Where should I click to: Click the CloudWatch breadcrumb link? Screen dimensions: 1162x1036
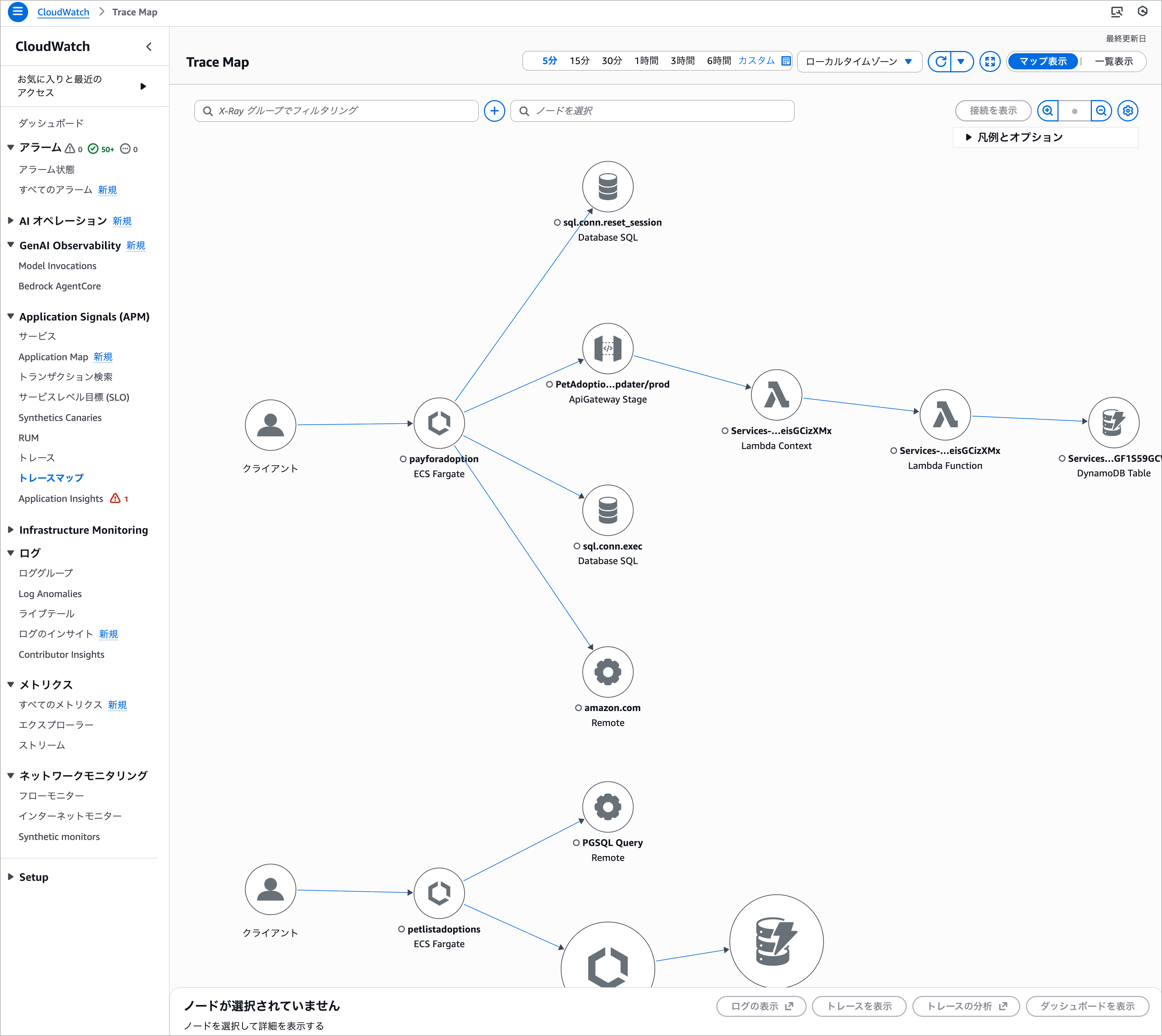pyautogui.click(x=63, y=12)
